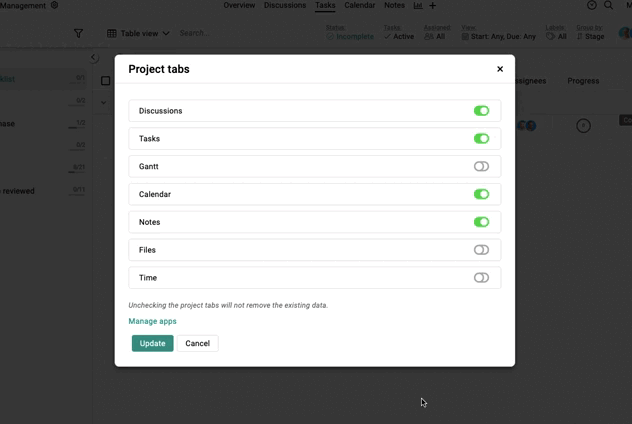Click the plus icon to add tab
The height and width of the screenshot is (424, 632).
(x=432, y=6)
